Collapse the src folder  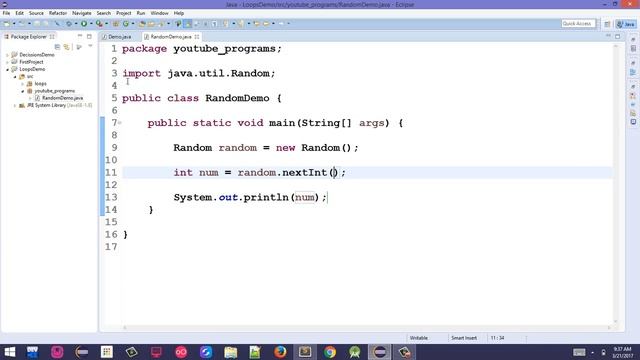tap(15, 76)
